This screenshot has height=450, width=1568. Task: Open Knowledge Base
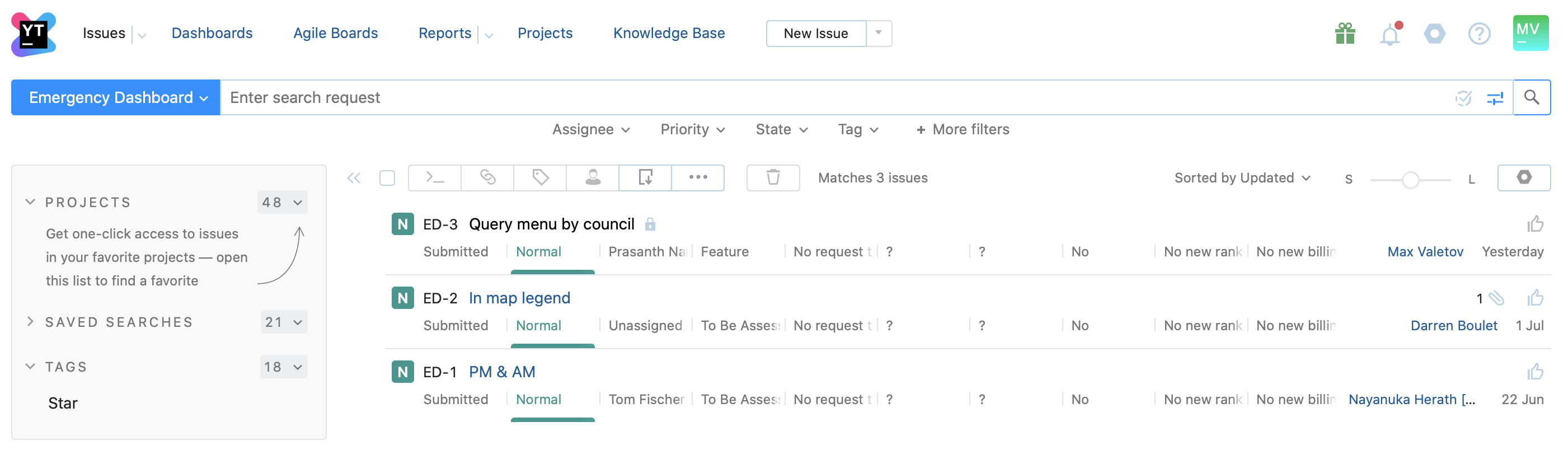[x=669, y=34]
